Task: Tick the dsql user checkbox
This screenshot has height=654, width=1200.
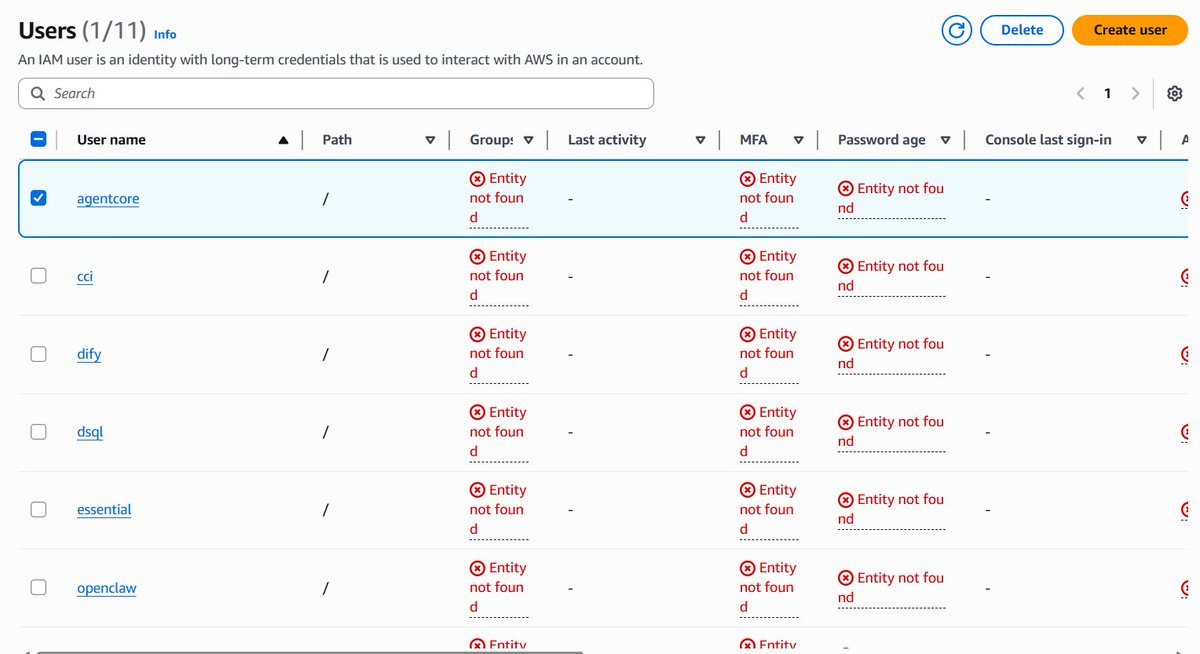Action: point(38,432)
